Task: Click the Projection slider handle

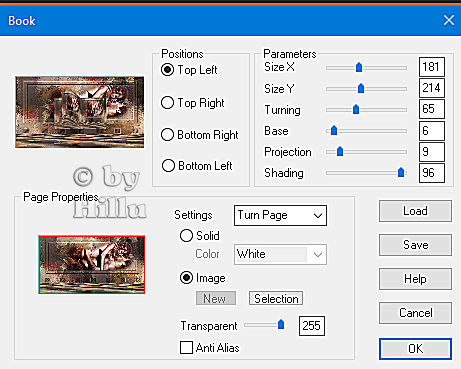Action: click(x=340, y=151)
